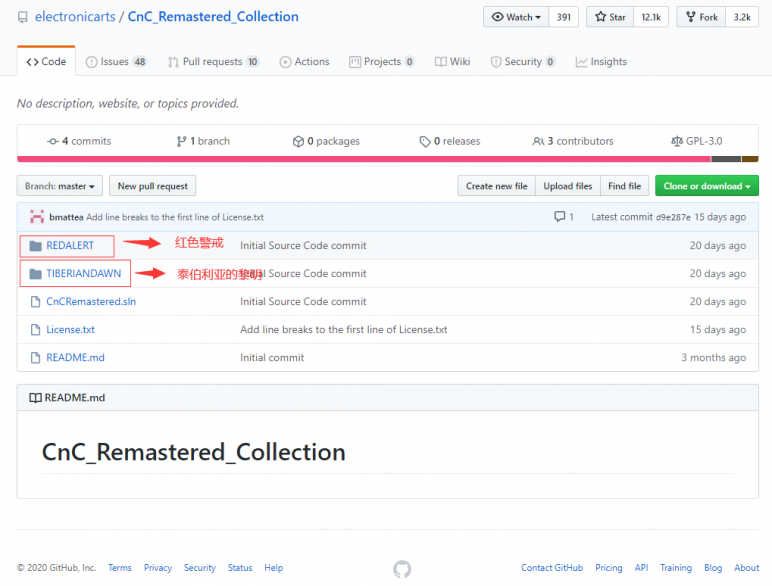Open the Security tab
Image resolution: width=772 pixels, height=586 pixels.
pyautogui.click(x=523, y=62)
